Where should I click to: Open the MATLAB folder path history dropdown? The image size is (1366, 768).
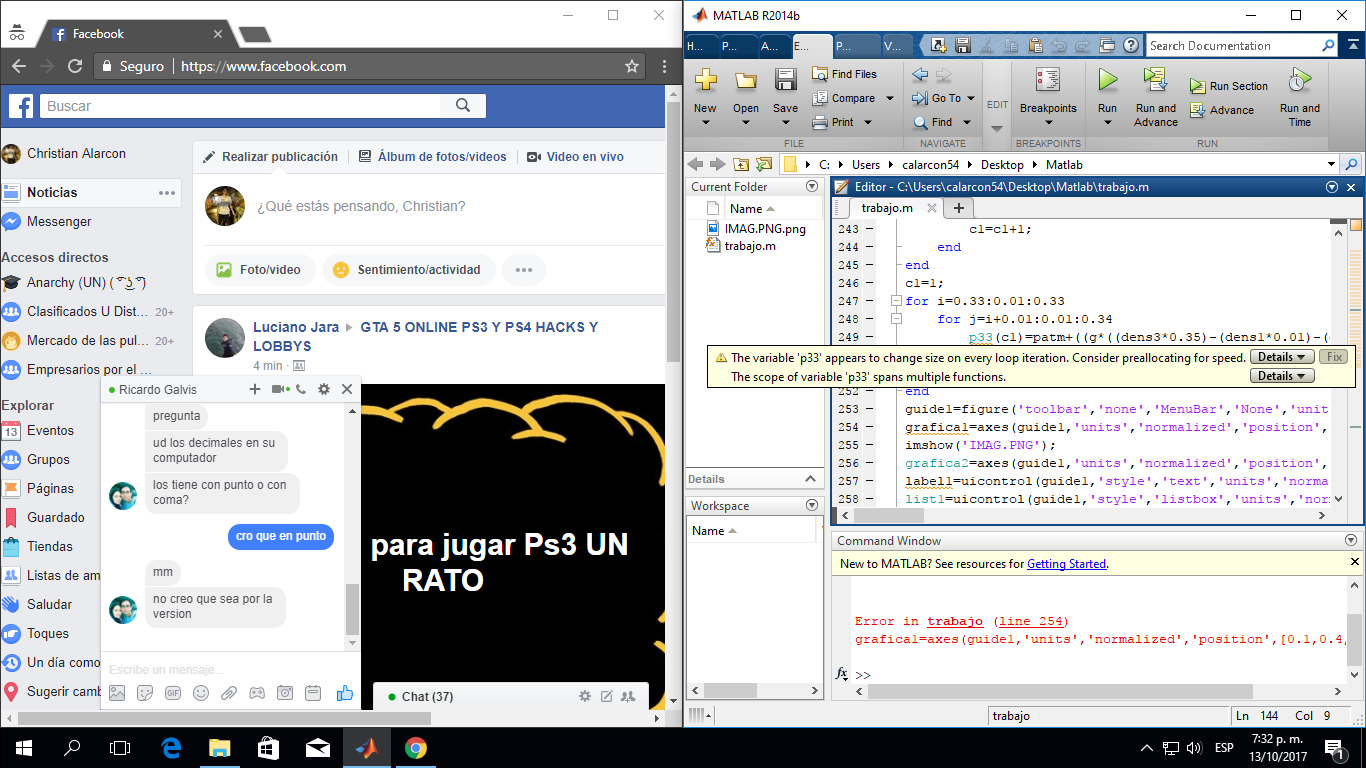1331,165
